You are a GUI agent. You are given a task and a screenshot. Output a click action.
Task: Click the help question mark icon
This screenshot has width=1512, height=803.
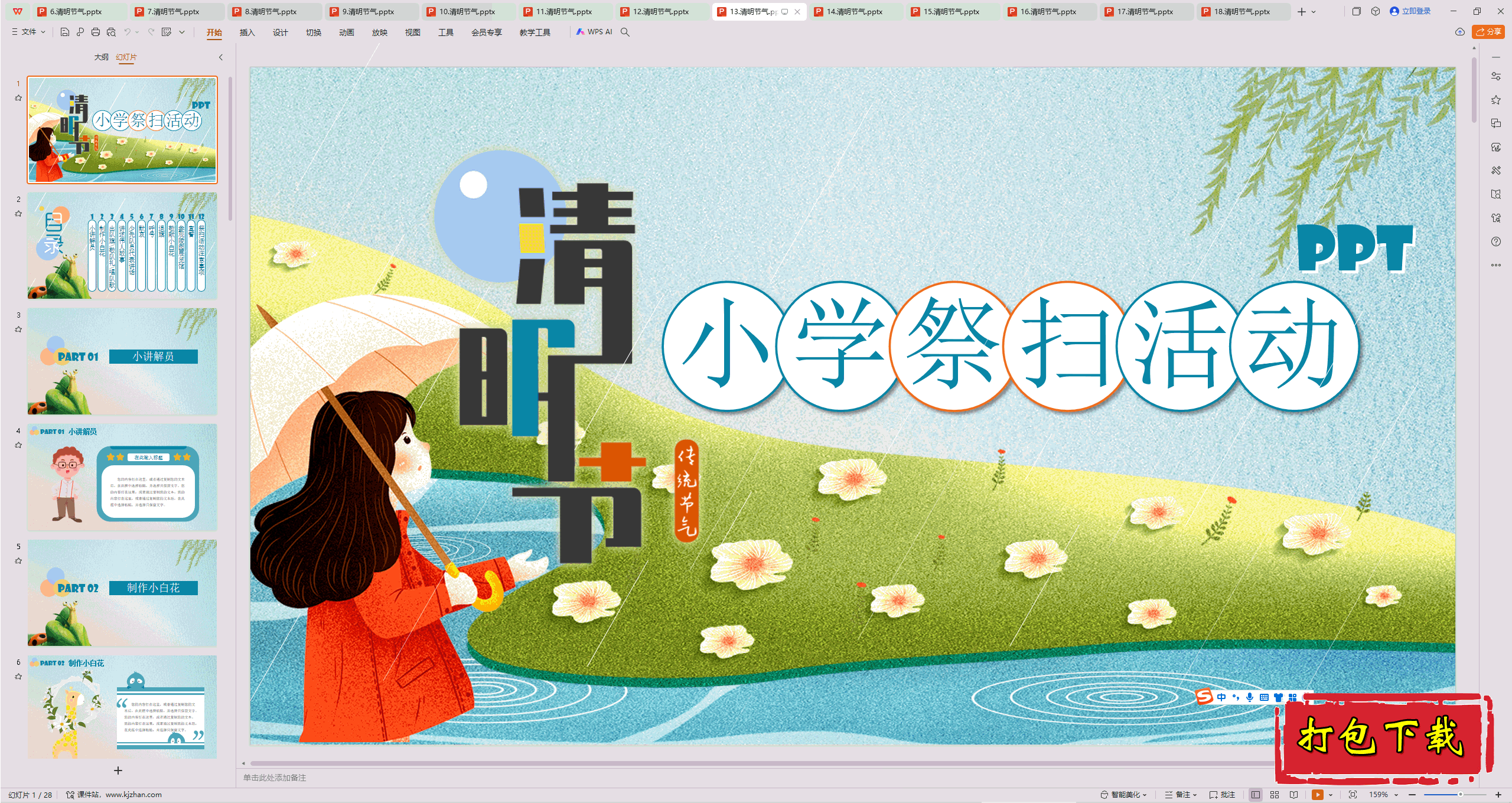pos(1496,241)
